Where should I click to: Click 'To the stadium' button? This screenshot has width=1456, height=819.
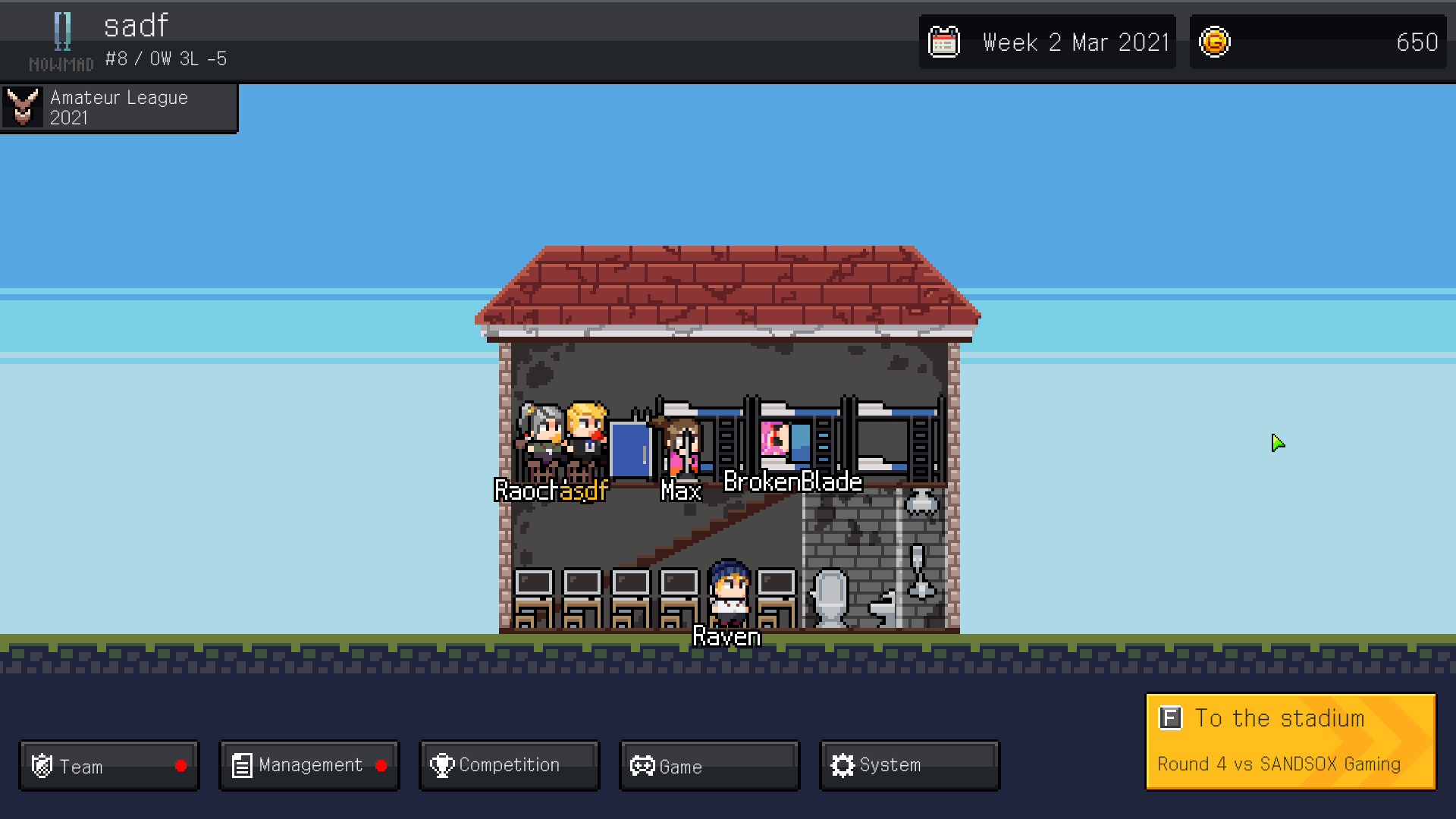1290,740
